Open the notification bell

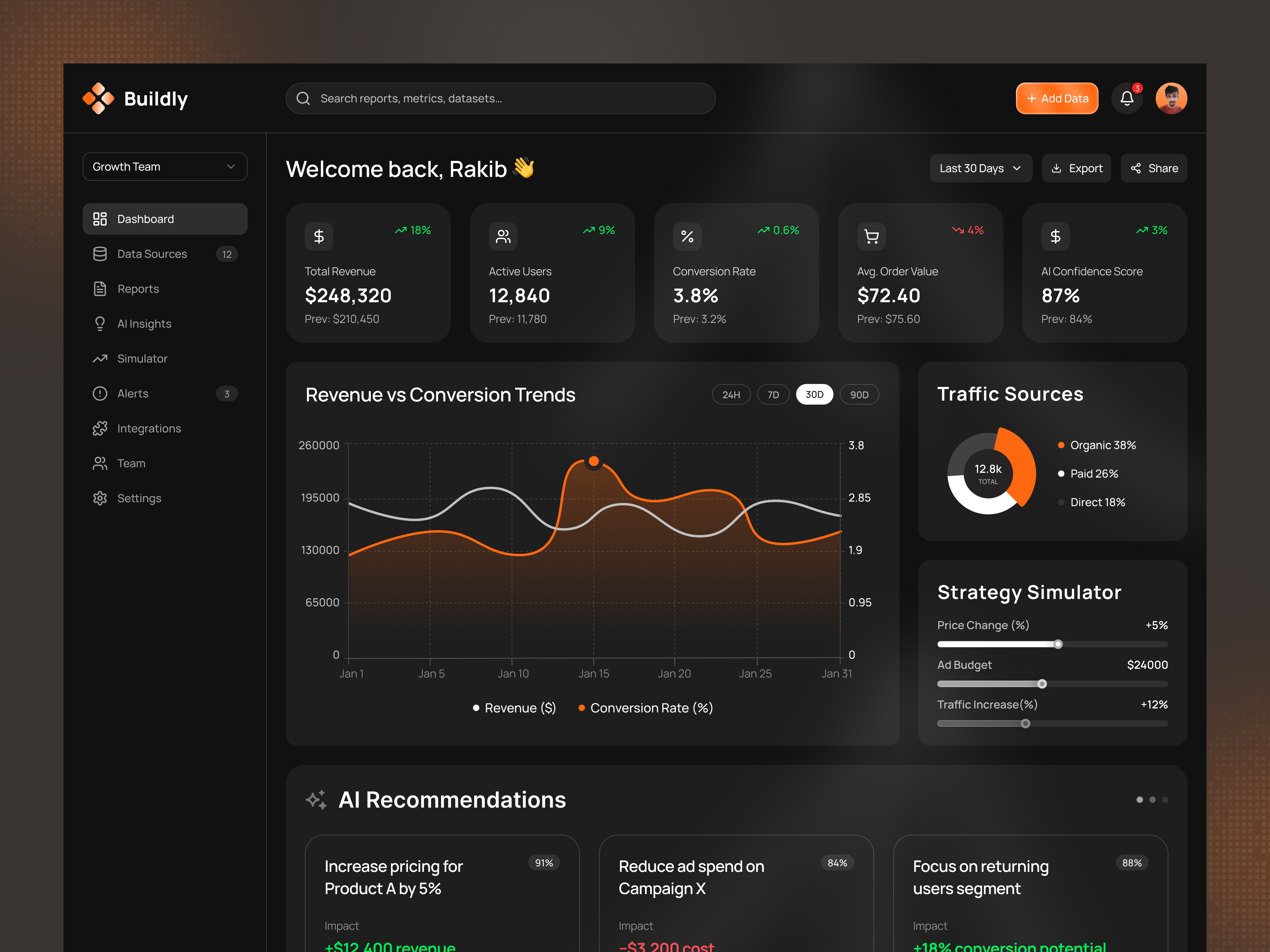click(1127, 98)
